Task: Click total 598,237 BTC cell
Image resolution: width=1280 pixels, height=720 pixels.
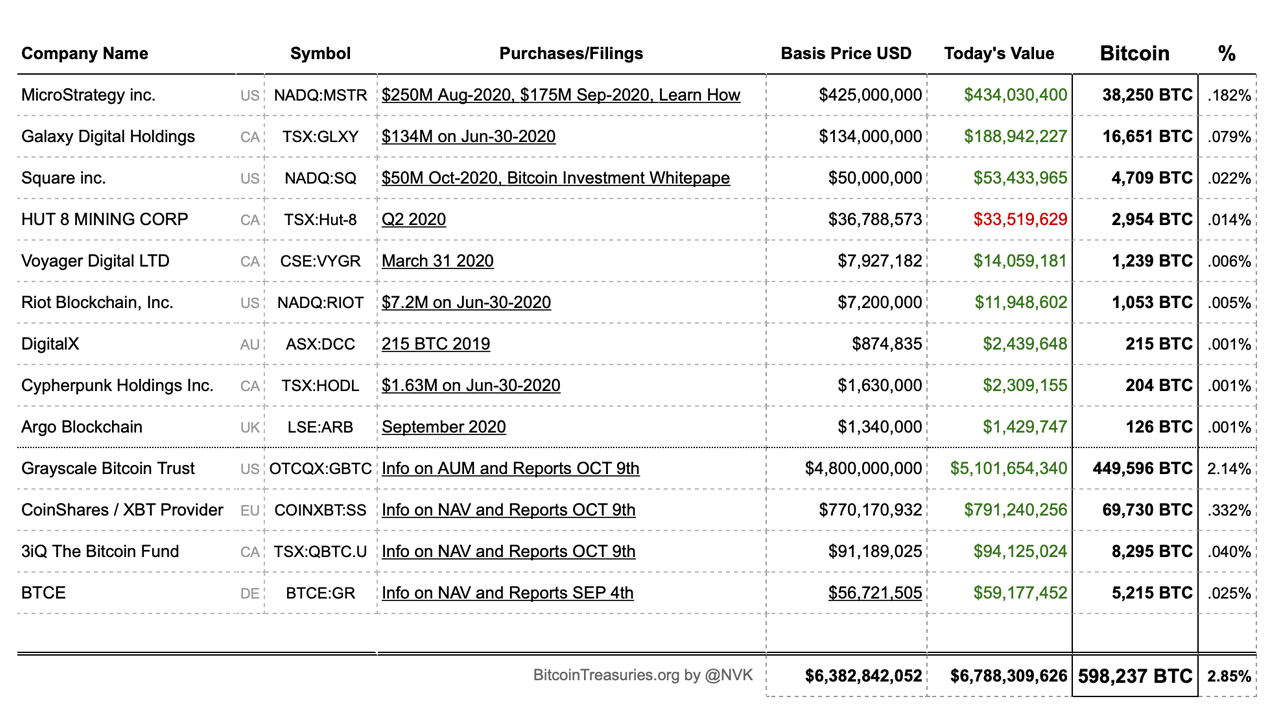Action: coord(1135,676)
